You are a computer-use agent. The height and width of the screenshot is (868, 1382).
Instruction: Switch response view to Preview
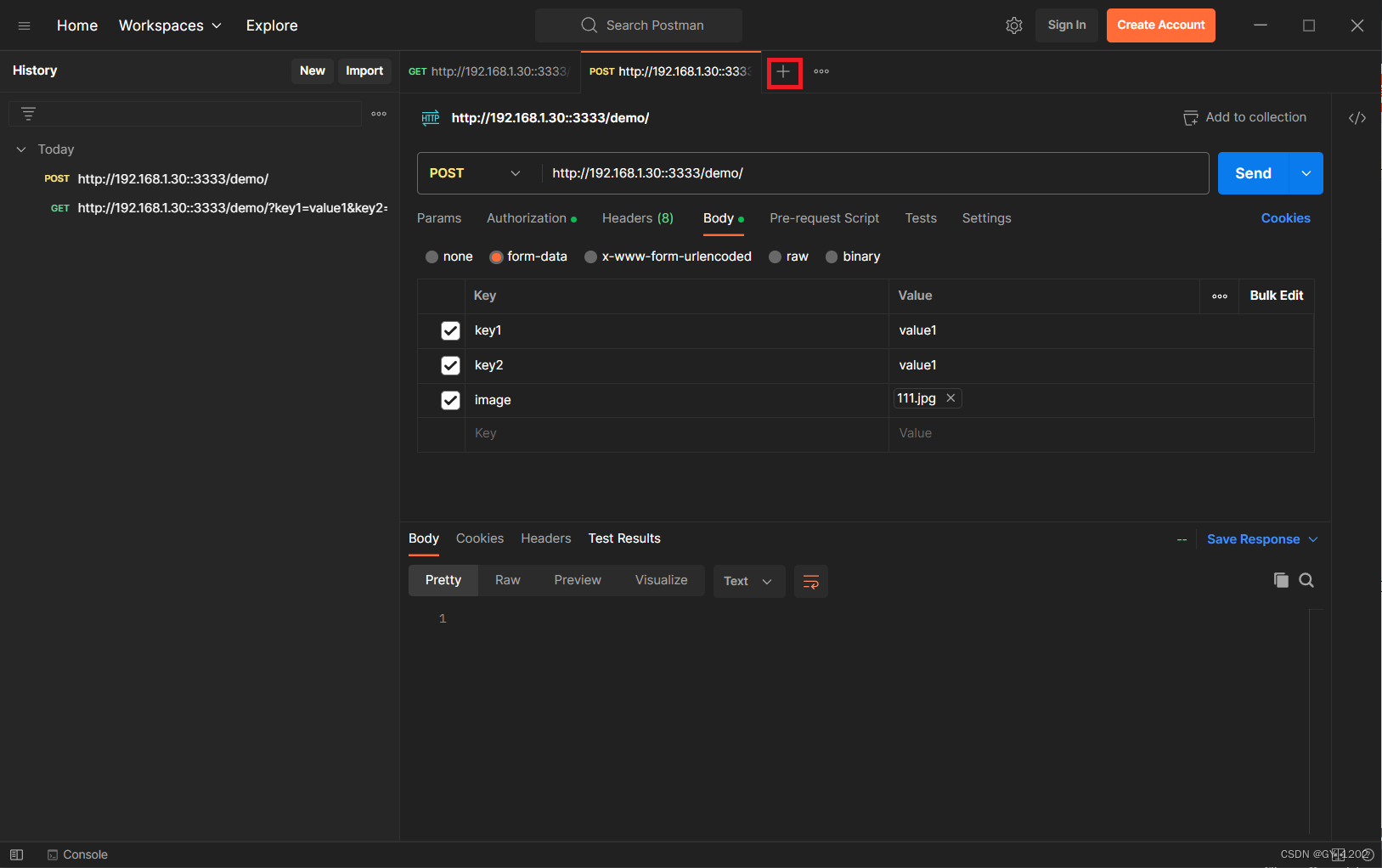tap(578, 580)
